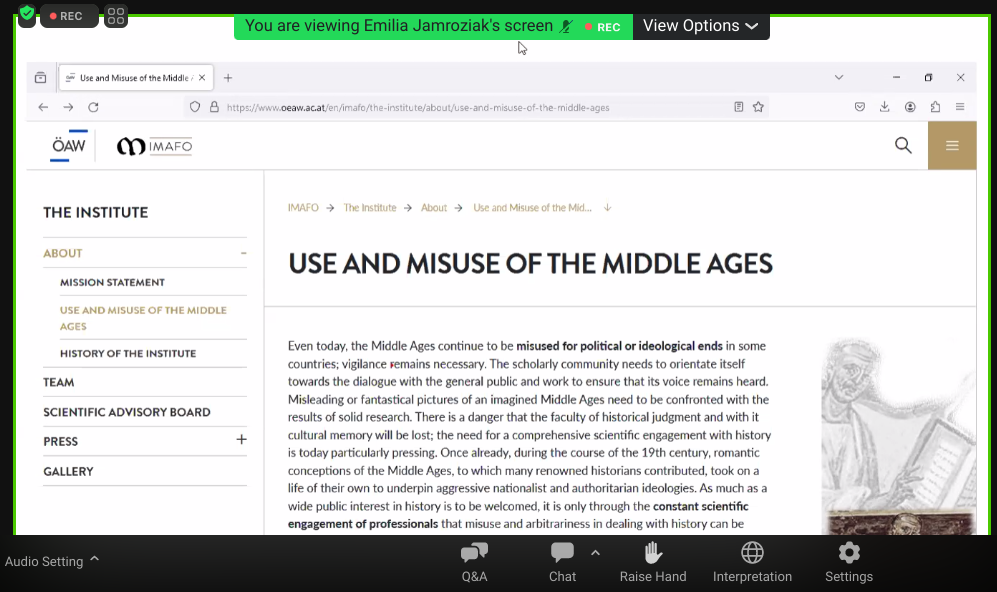Expand the PRESS sidebar section
Screen dimensions: 997x592
pos(241,440)
